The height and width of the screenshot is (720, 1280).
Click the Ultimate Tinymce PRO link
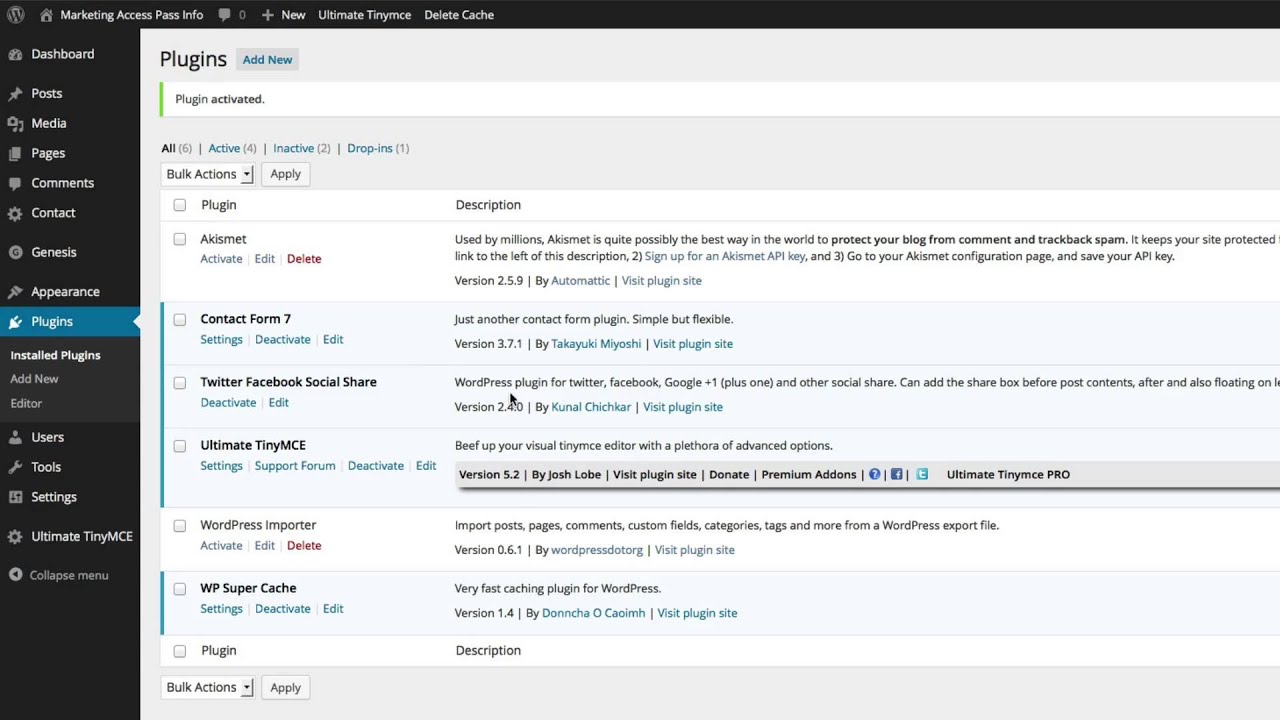(1008, 474)
